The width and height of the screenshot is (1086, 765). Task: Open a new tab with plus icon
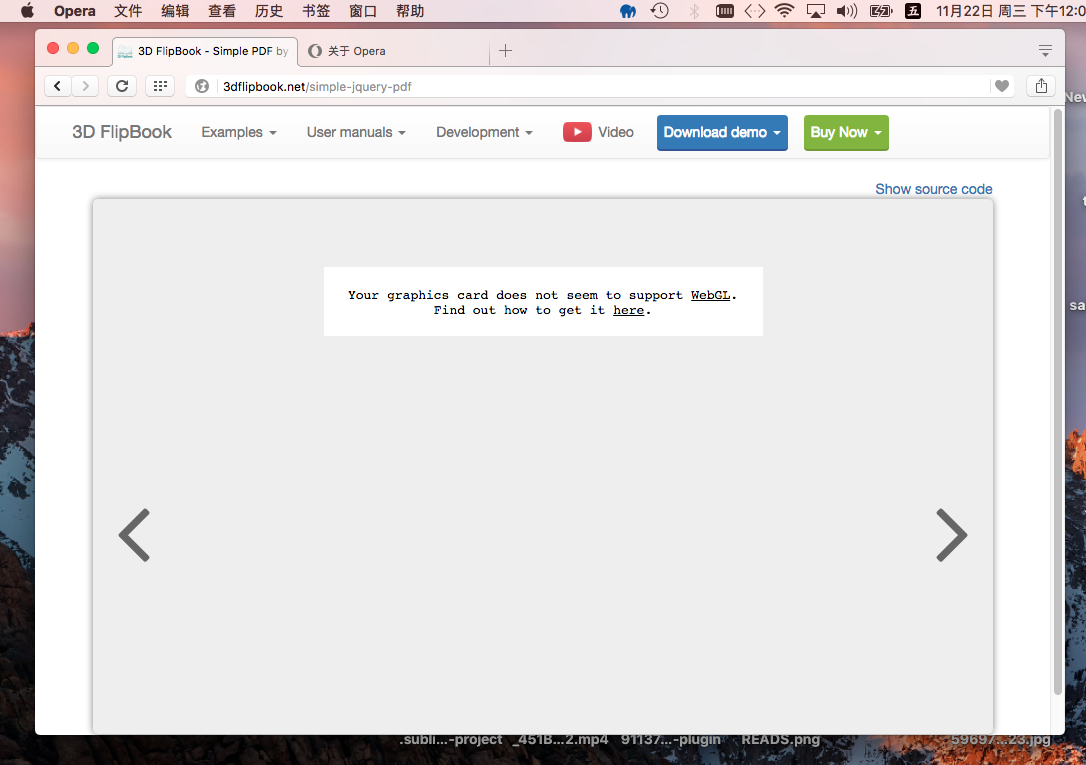click(x=505, y=51)
